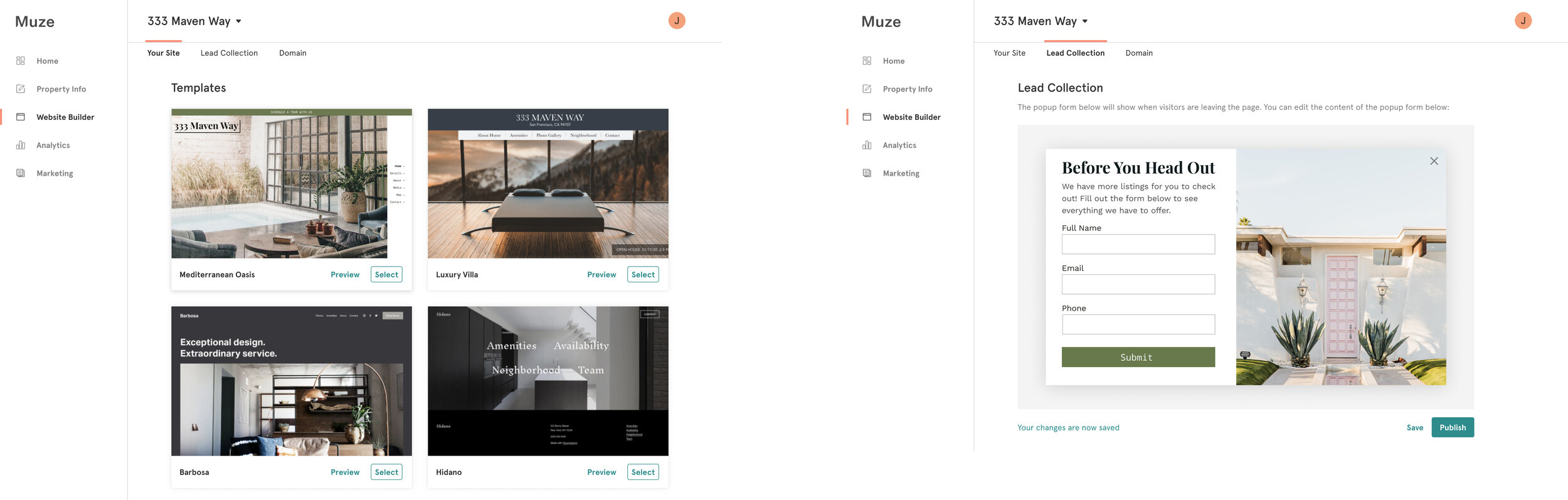Image resolution: width=1568 pixels, height=500 pixels.
Task: Open Marketing label in right screen sidebar
Action: point(901,173)
